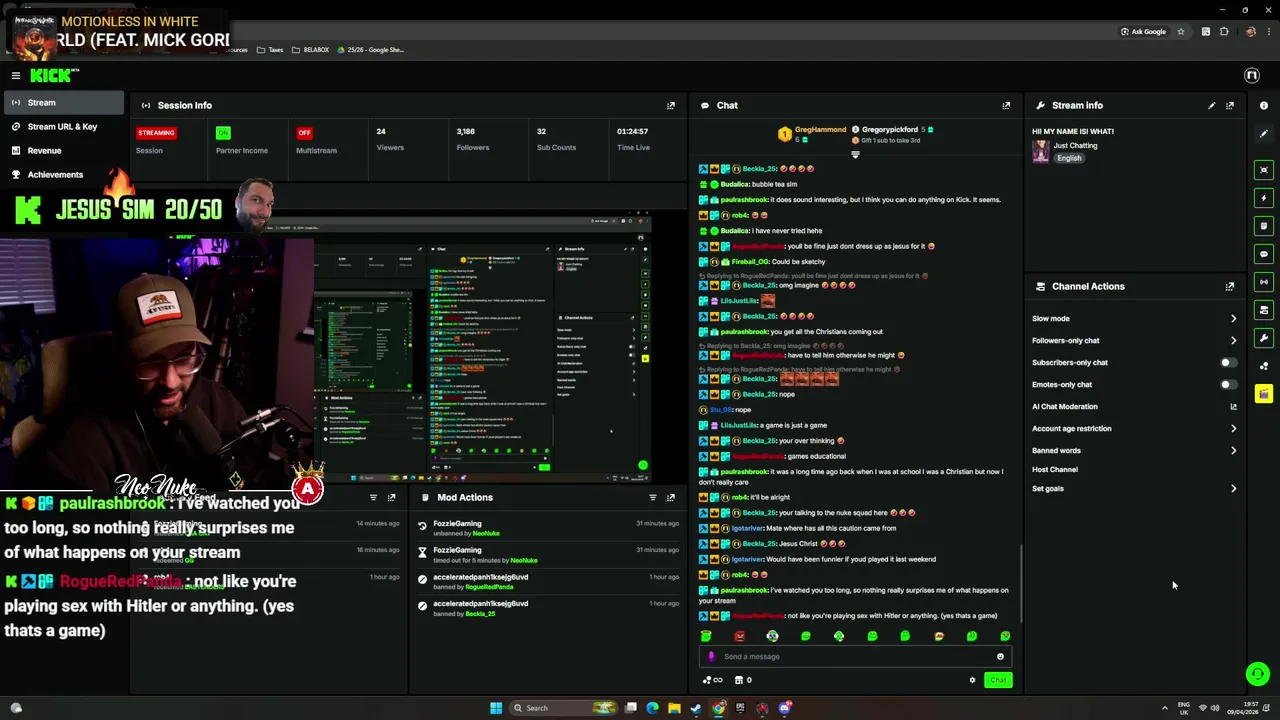Open the hamburger menu beside Kick logo

coord(16,75)
